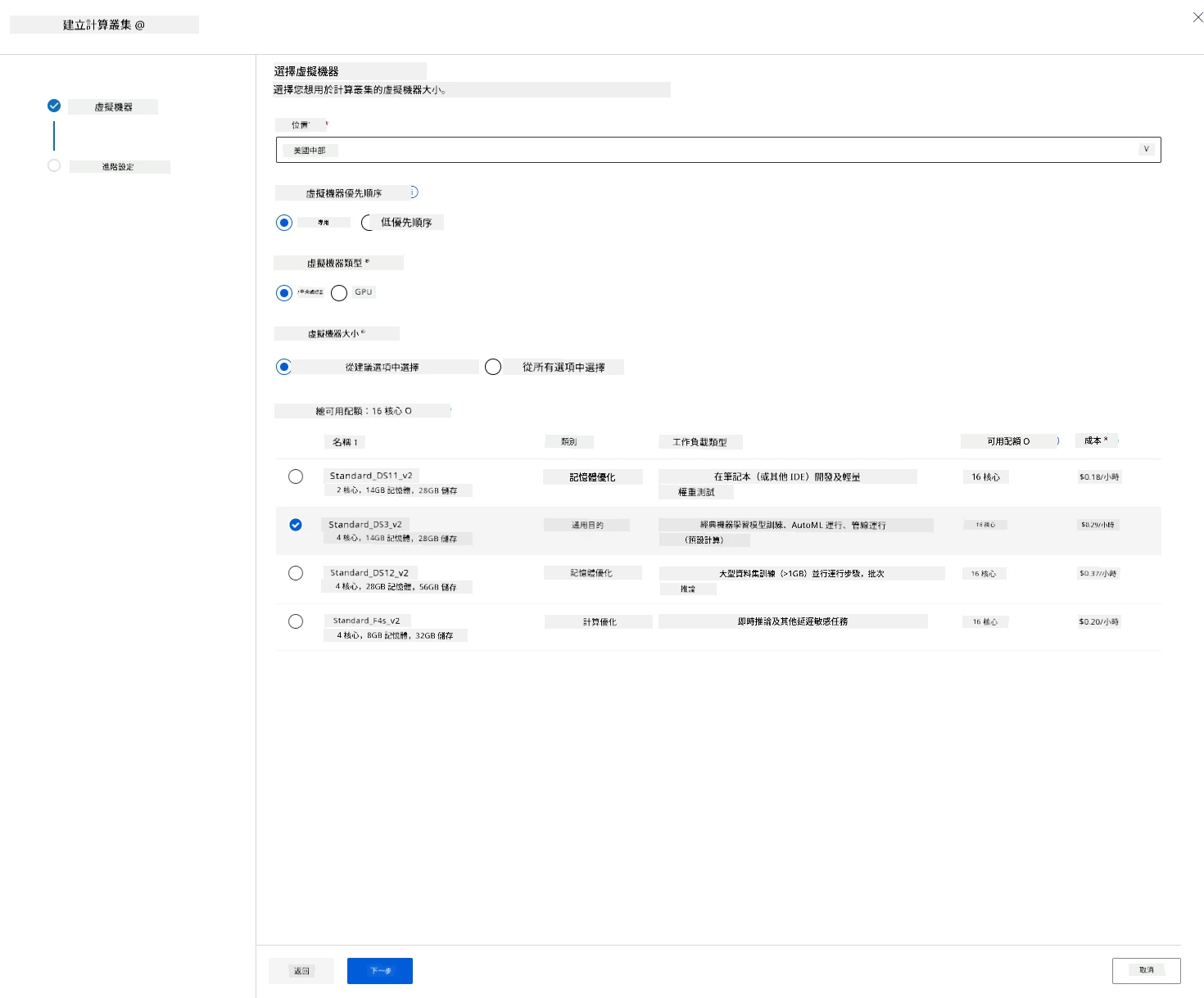Screen dimensions: 1204x998
Task: Choose the 低優先順序 radio option
Action: point(369,223)
